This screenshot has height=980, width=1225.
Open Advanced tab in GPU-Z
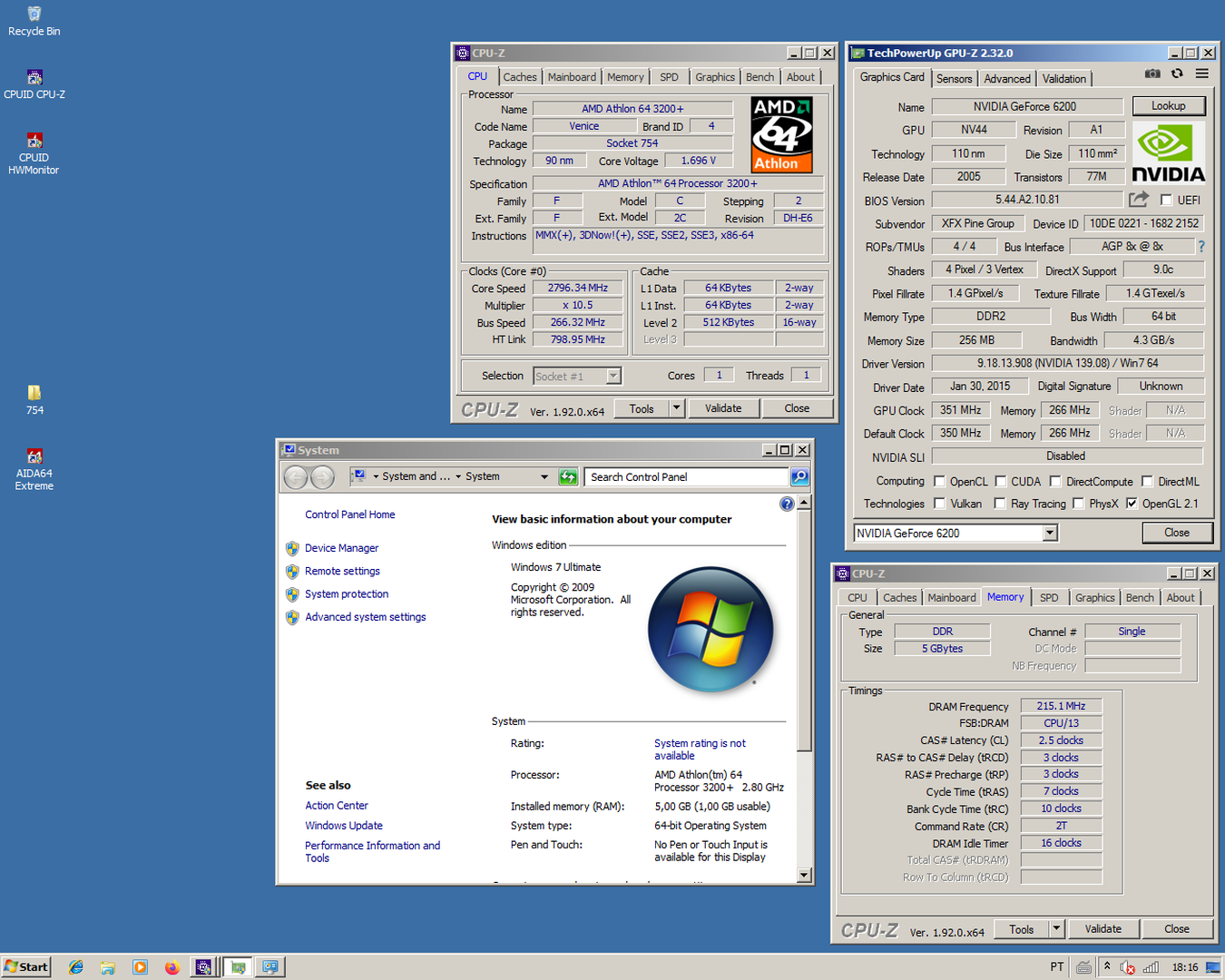click(1007, 79)
